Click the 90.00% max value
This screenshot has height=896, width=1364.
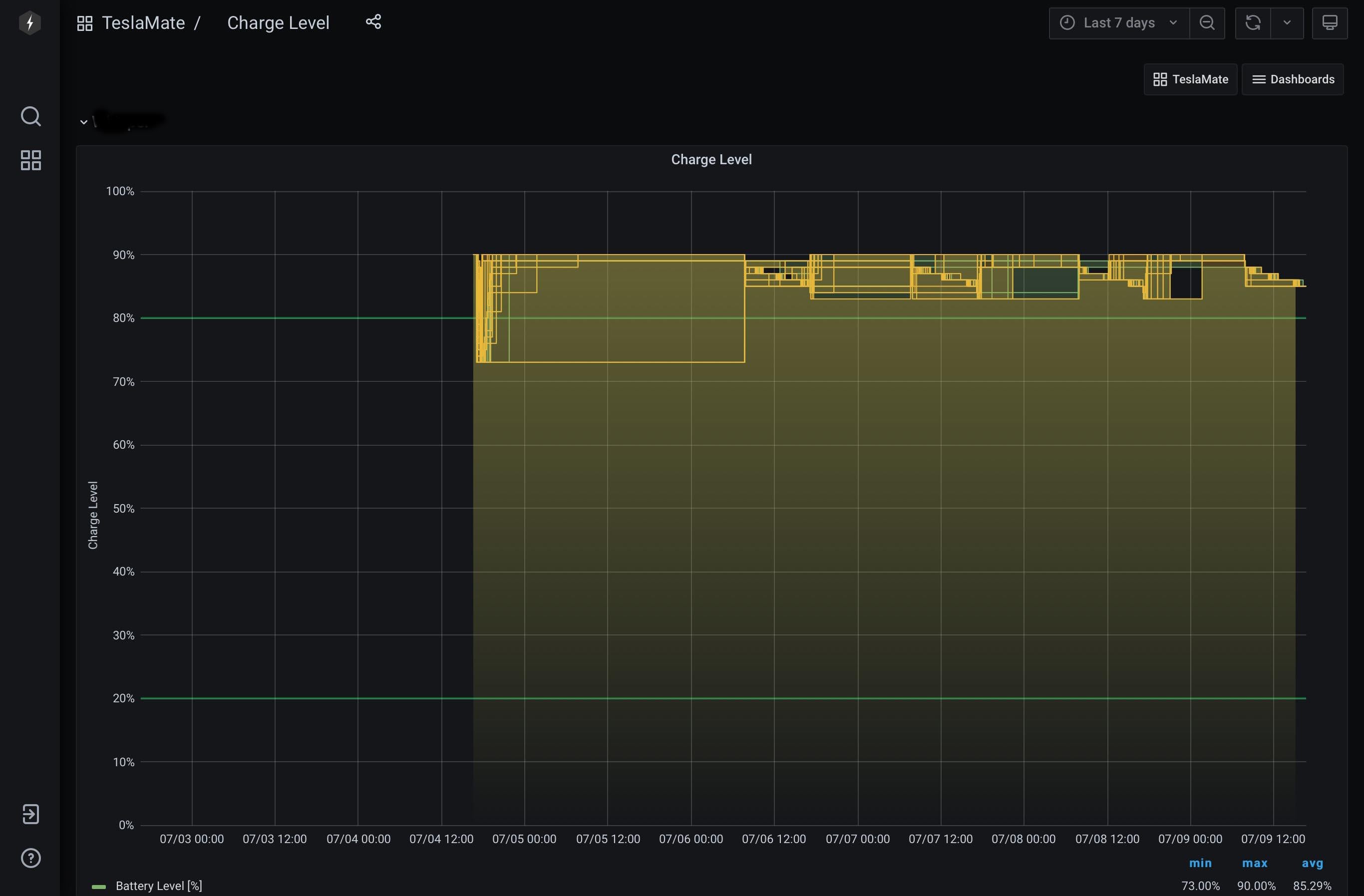point(1256,886)
